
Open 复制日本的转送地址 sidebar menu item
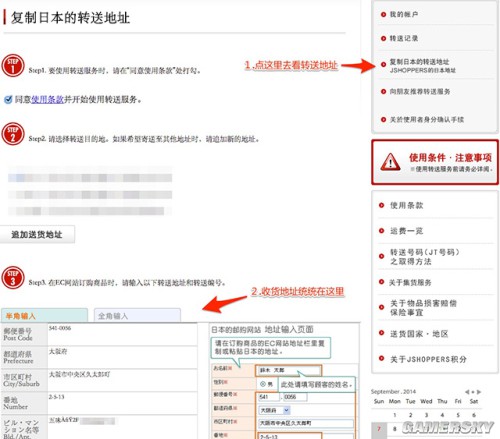click(x=423, y=66)
